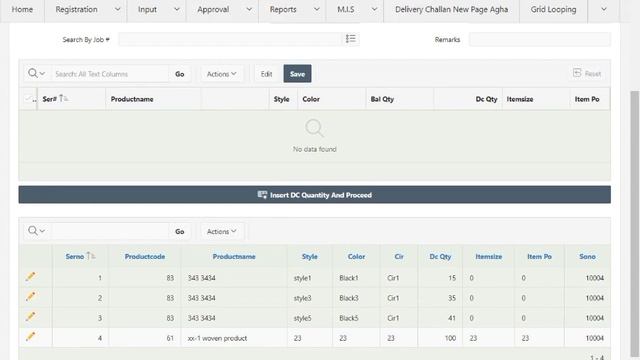Click the lower grid search magnifier icon
The width and height of the screenshot is (640, 360).
point(33,231)
